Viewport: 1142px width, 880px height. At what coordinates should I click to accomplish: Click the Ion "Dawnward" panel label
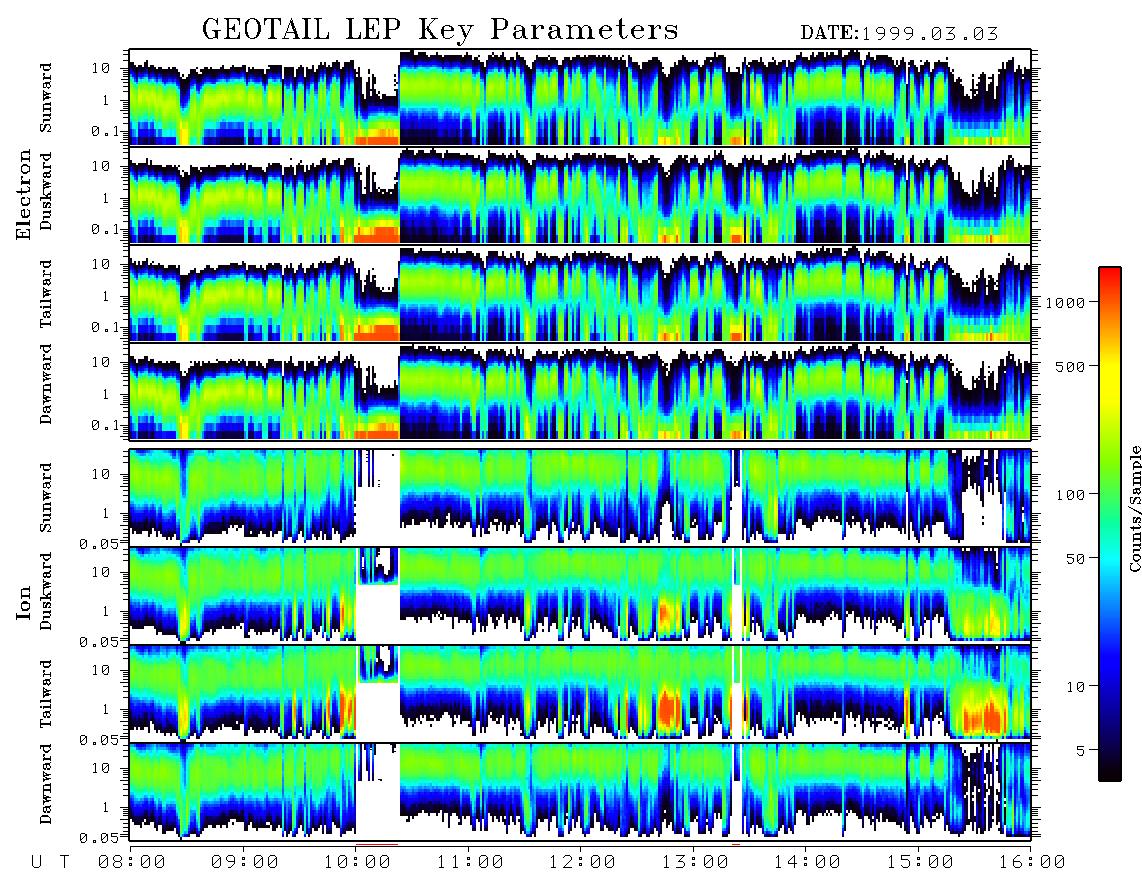(46, 784)
